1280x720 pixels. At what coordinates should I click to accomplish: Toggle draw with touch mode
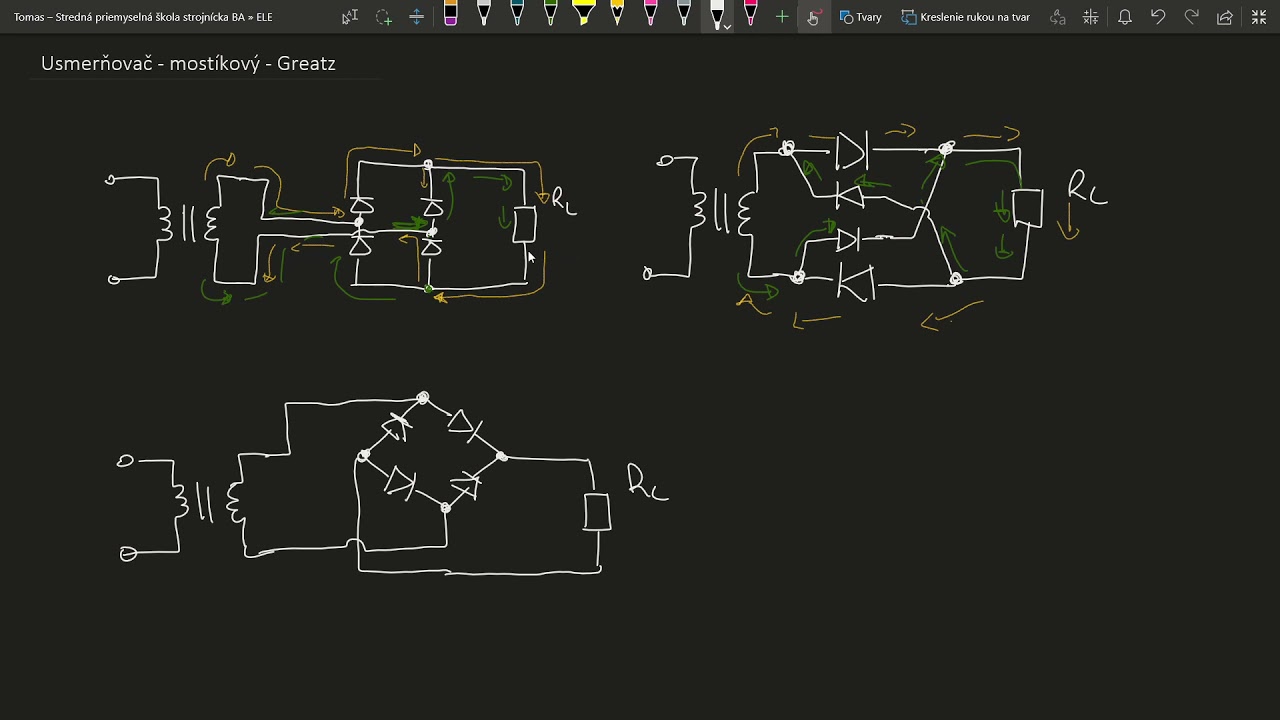tap(813, 17)
